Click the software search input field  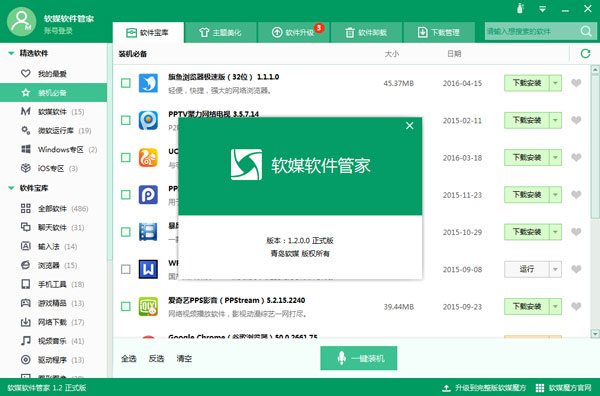(x=531, y=31)
